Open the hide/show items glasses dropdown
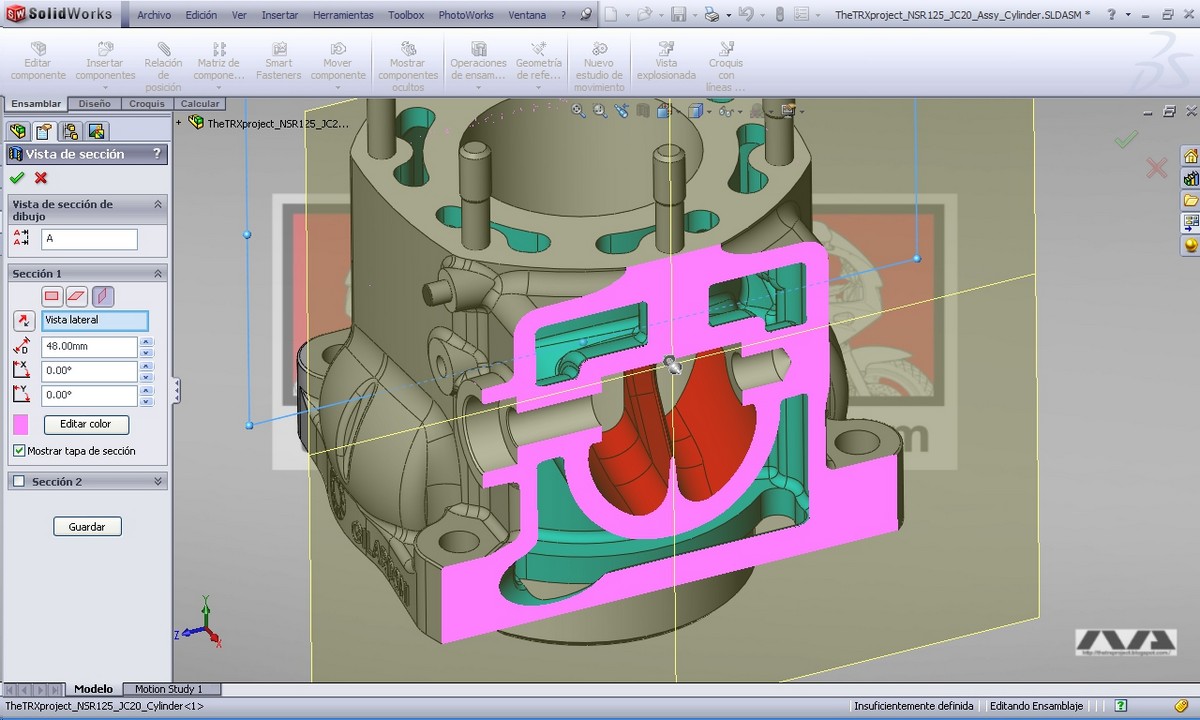Viewport: 1200px width, 720px height. click(738, 112)
